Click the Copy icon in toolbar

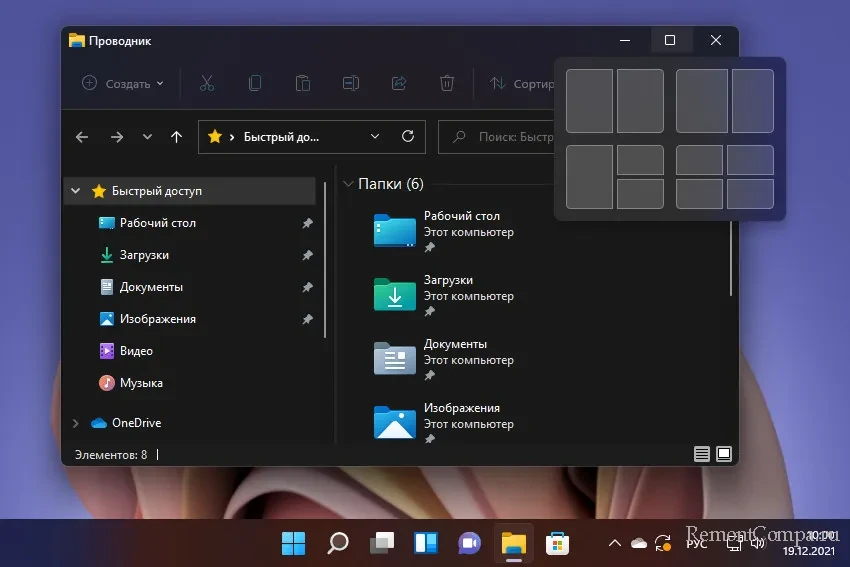click(x=255, y=84)
